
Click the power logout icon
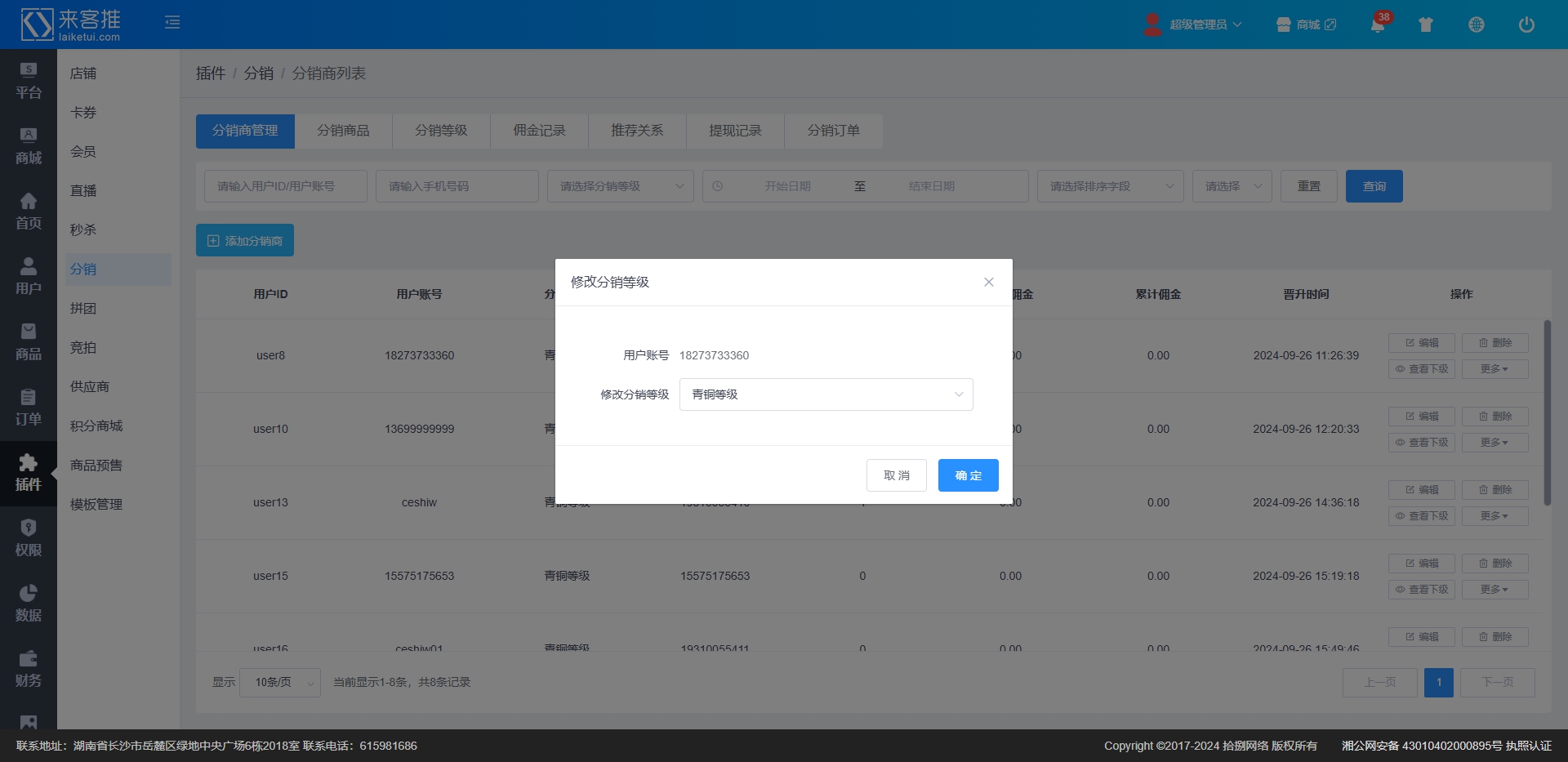coord(1526,25)
